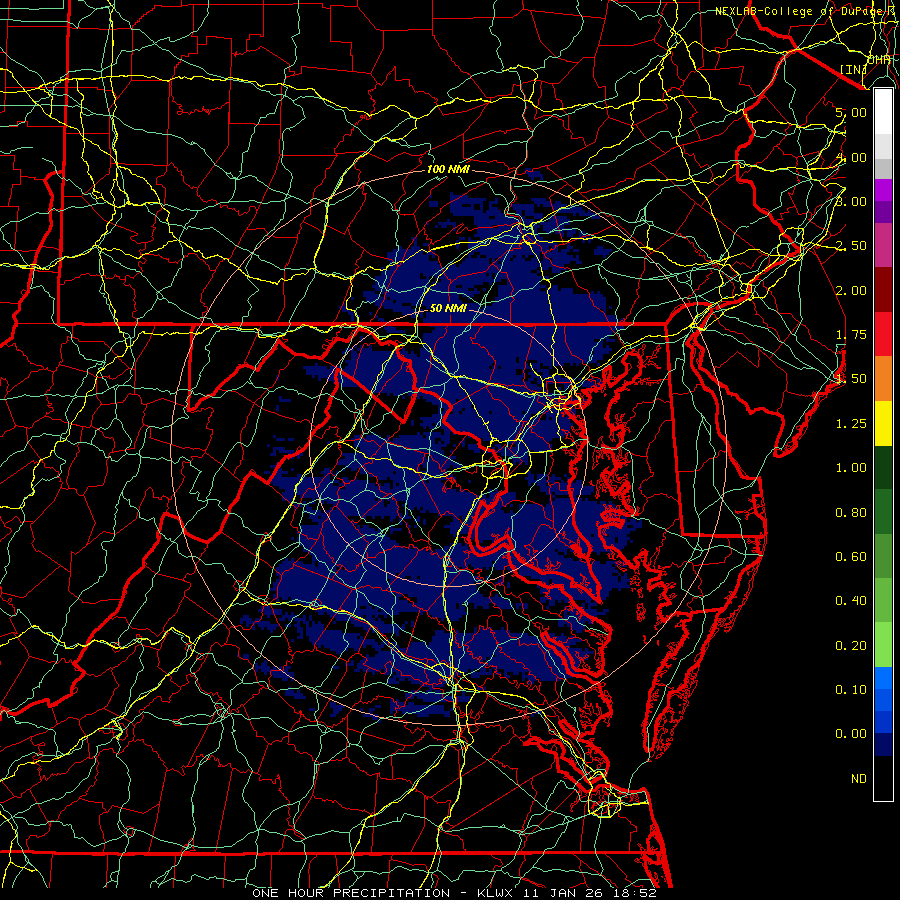Click the 1.00 legend value
The width and height of the screenshot is (900, 900).
tap(851, 468)
